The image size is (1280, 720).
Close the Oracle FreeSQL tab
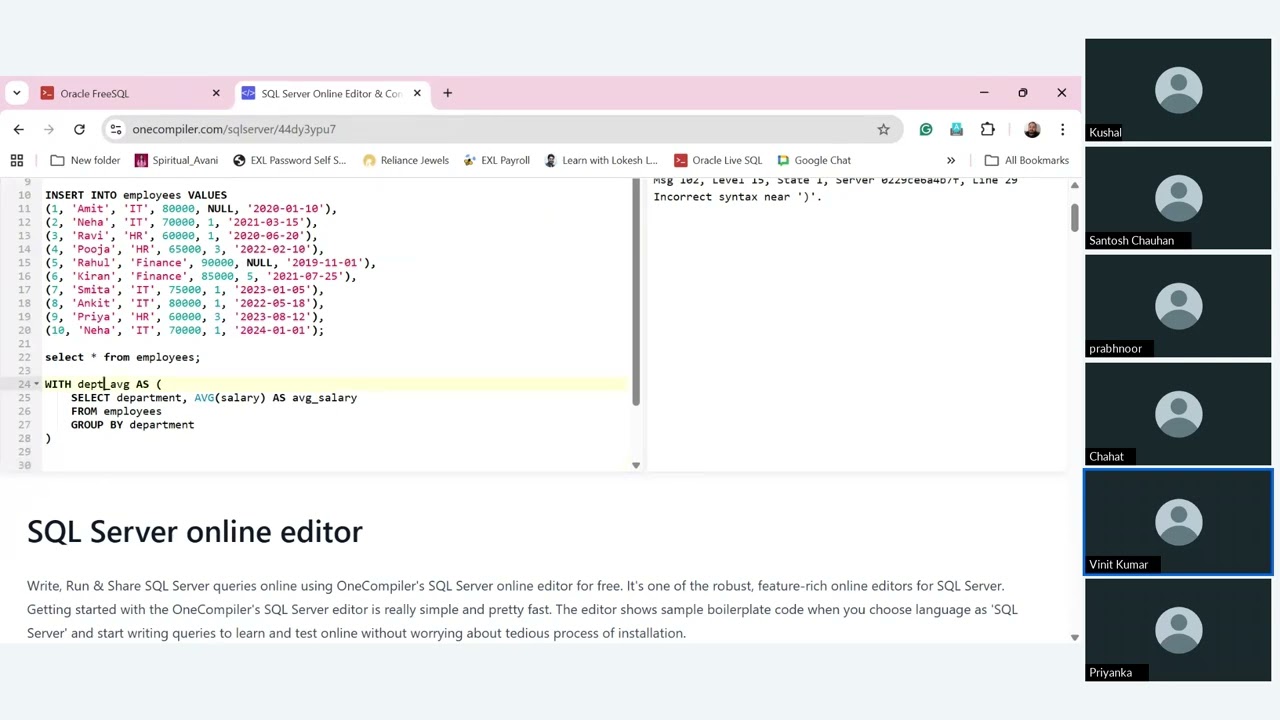pos(216,93)
